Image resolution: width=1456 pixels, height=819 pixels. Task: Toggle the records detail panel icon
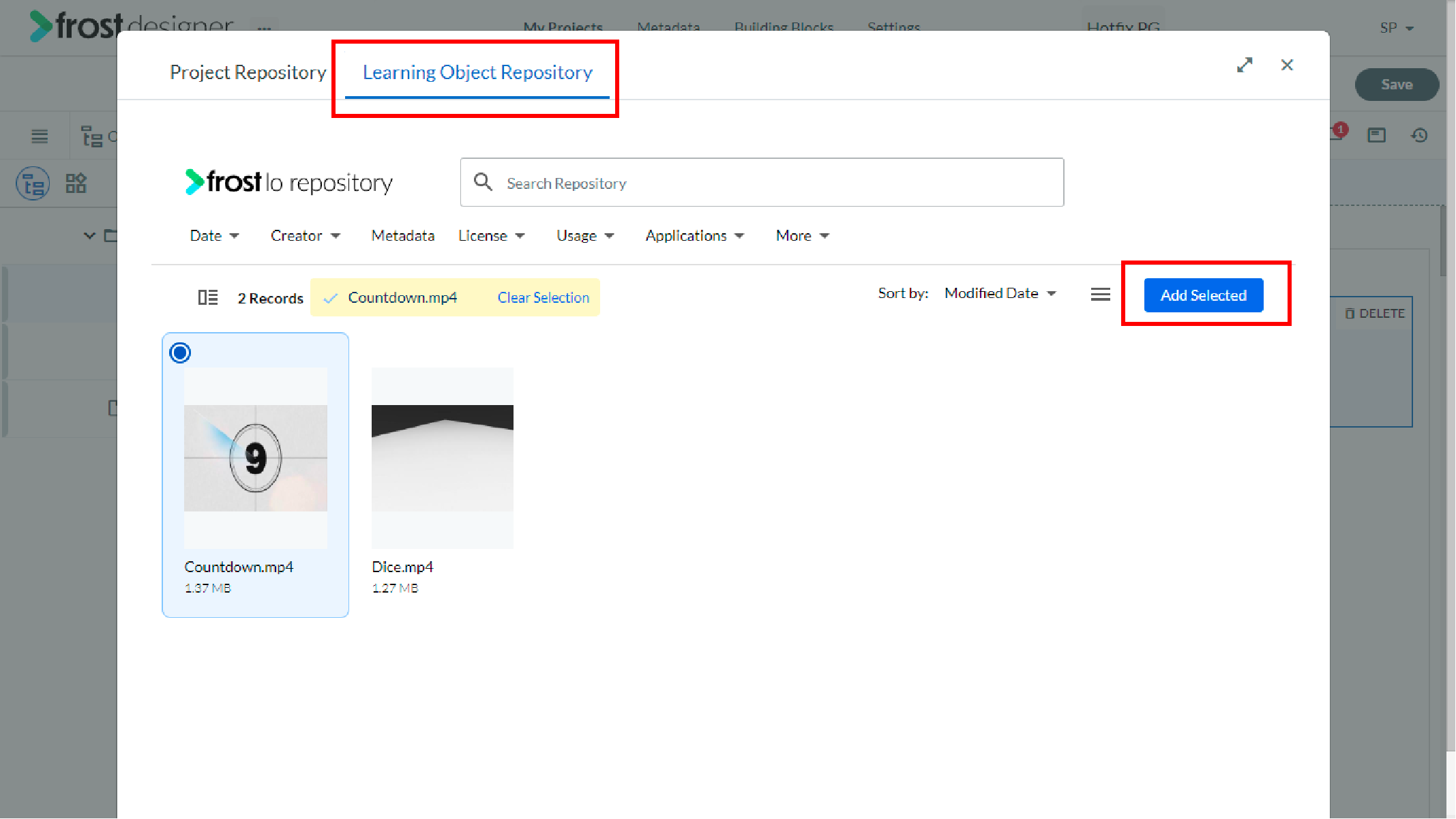point(208,297)
